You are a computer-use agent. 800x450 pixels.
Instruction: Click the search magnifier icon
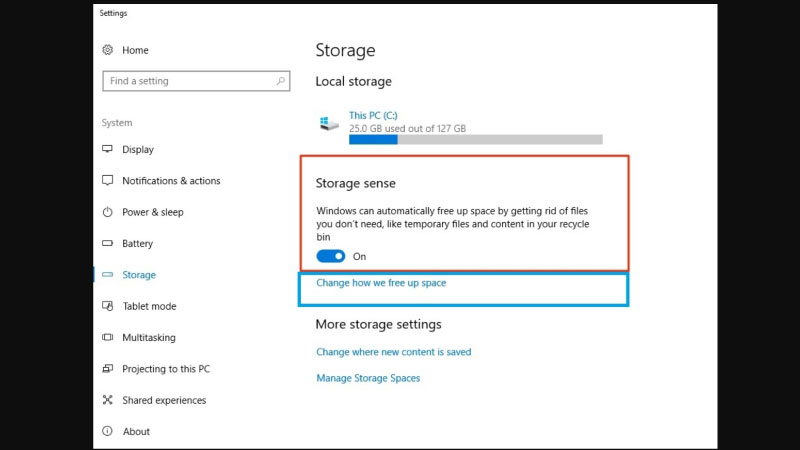280,81
